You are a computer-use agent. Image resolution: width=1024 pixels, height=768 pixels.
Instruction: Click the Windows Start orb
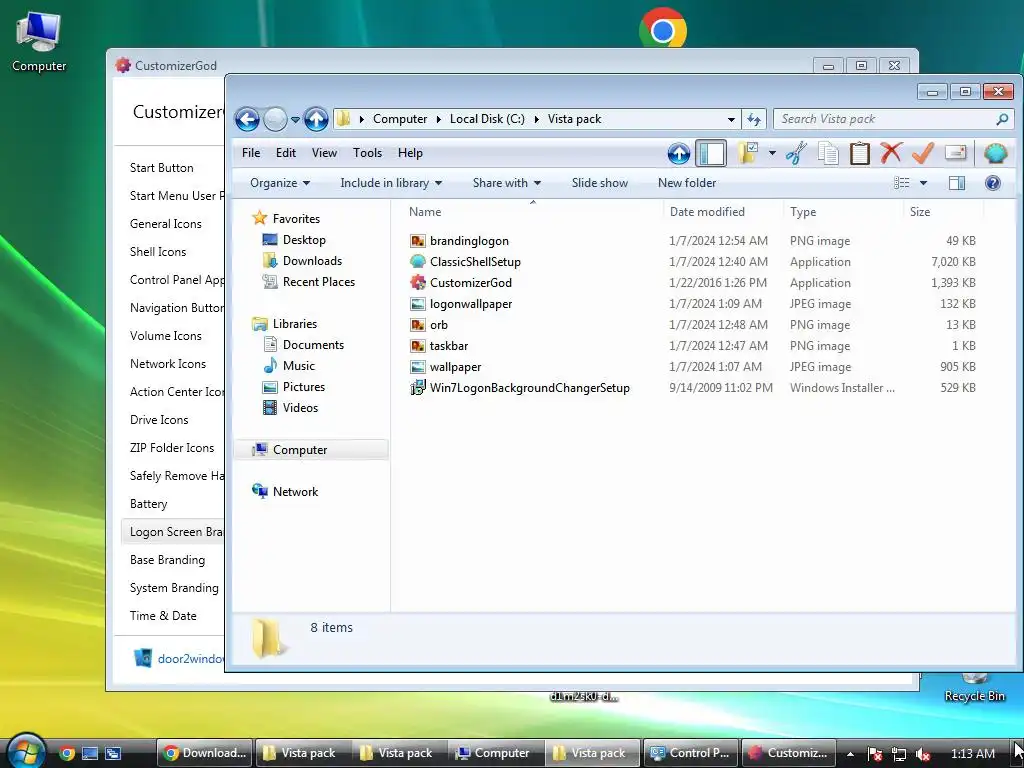(26, 752)
